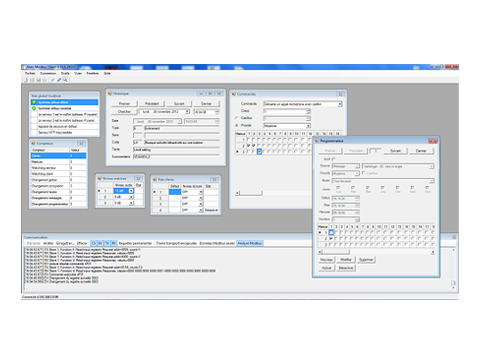Click the Chercher button in Historique
Screen dimensions: 480x360
tap(124, 111)
